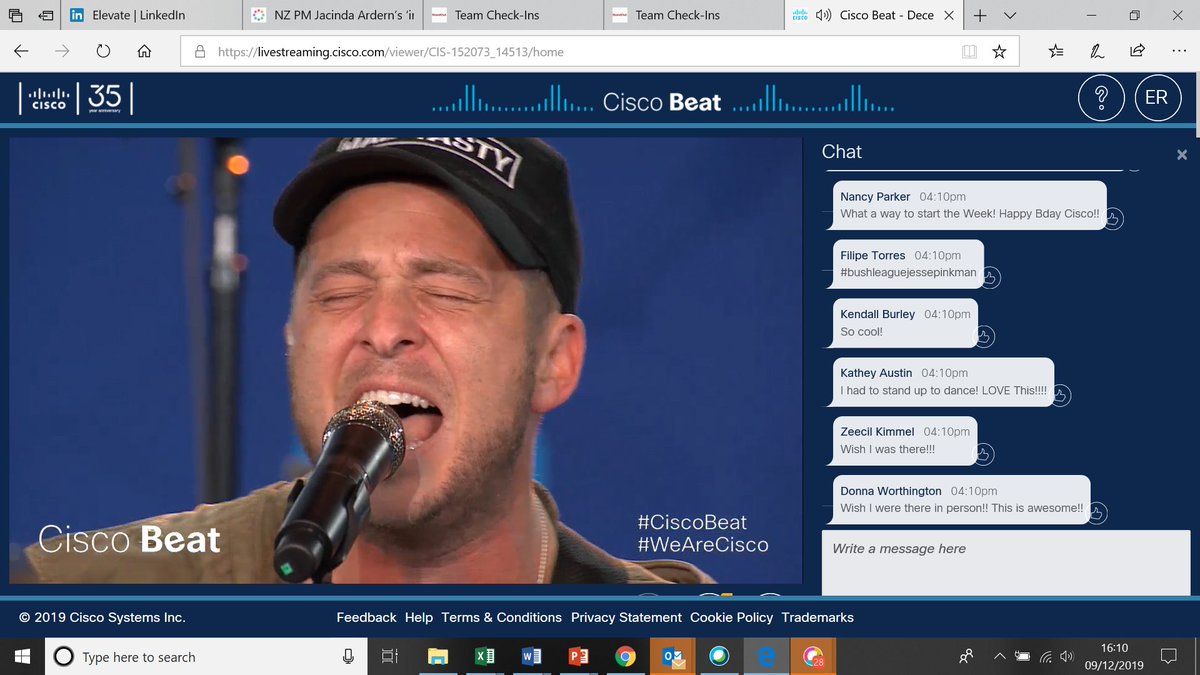
Task: Like Donna Worthington's chat message
Action: 1097,514
